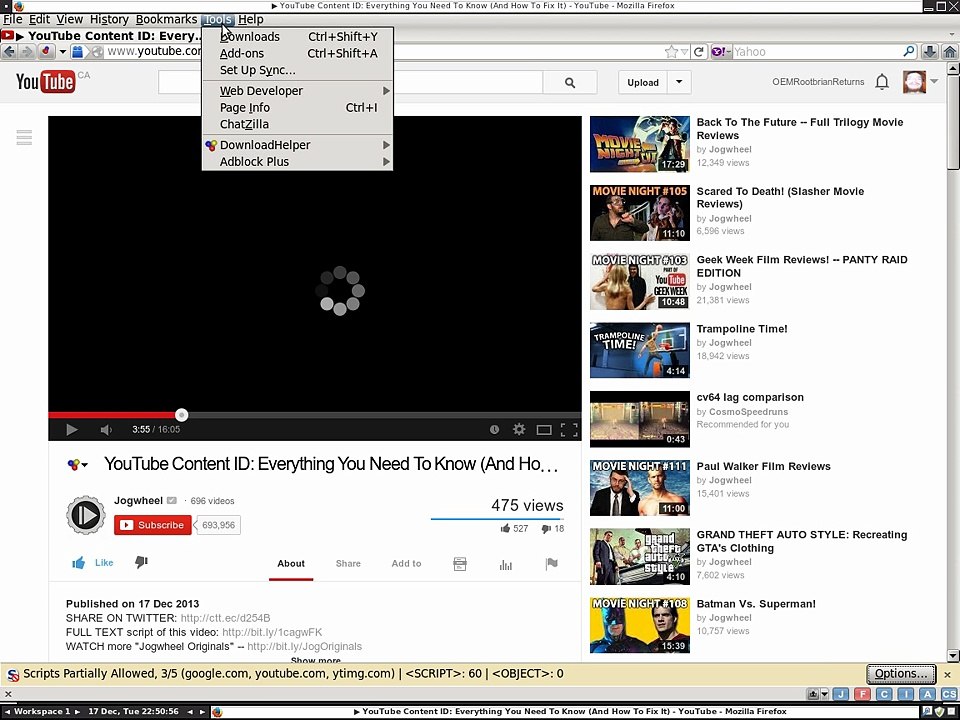The width and height of the screenshot is (960, 720).
Task: Expand the Adblock Plus submenu
Action: 298,162
